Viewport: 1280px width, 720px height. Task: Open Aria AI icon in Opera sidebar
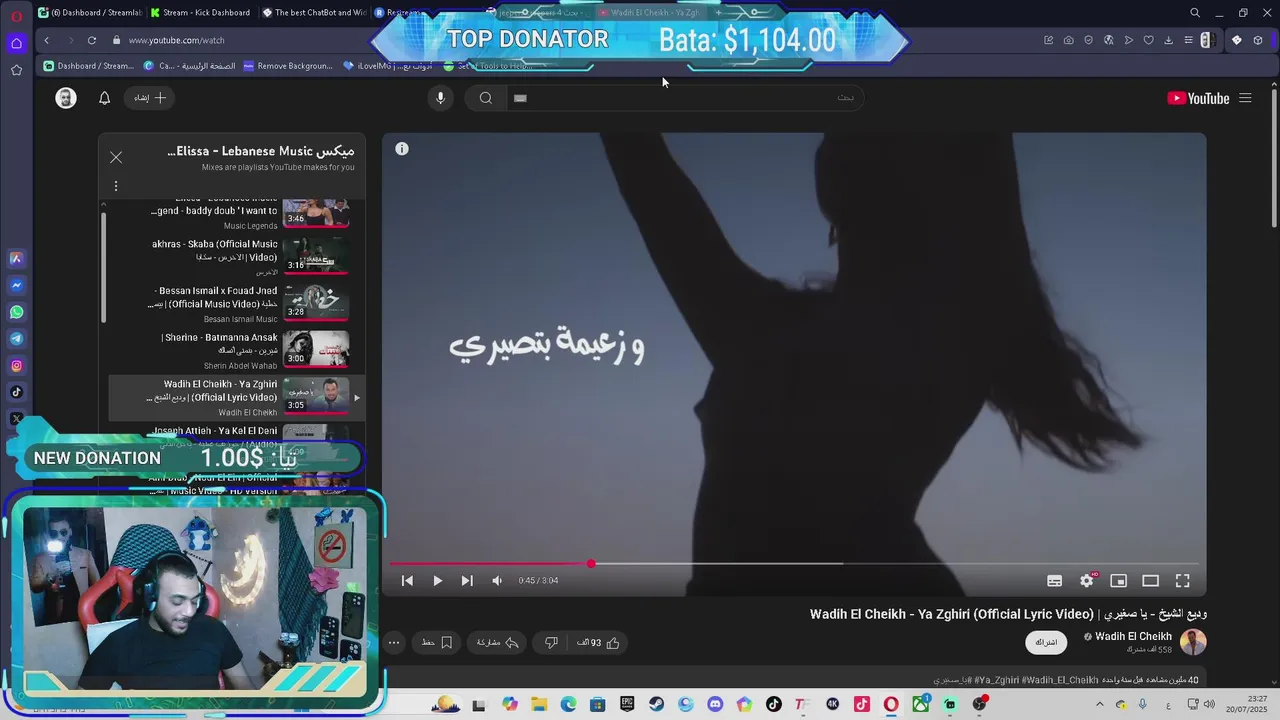pyautogui.click(x=16, y=258)
